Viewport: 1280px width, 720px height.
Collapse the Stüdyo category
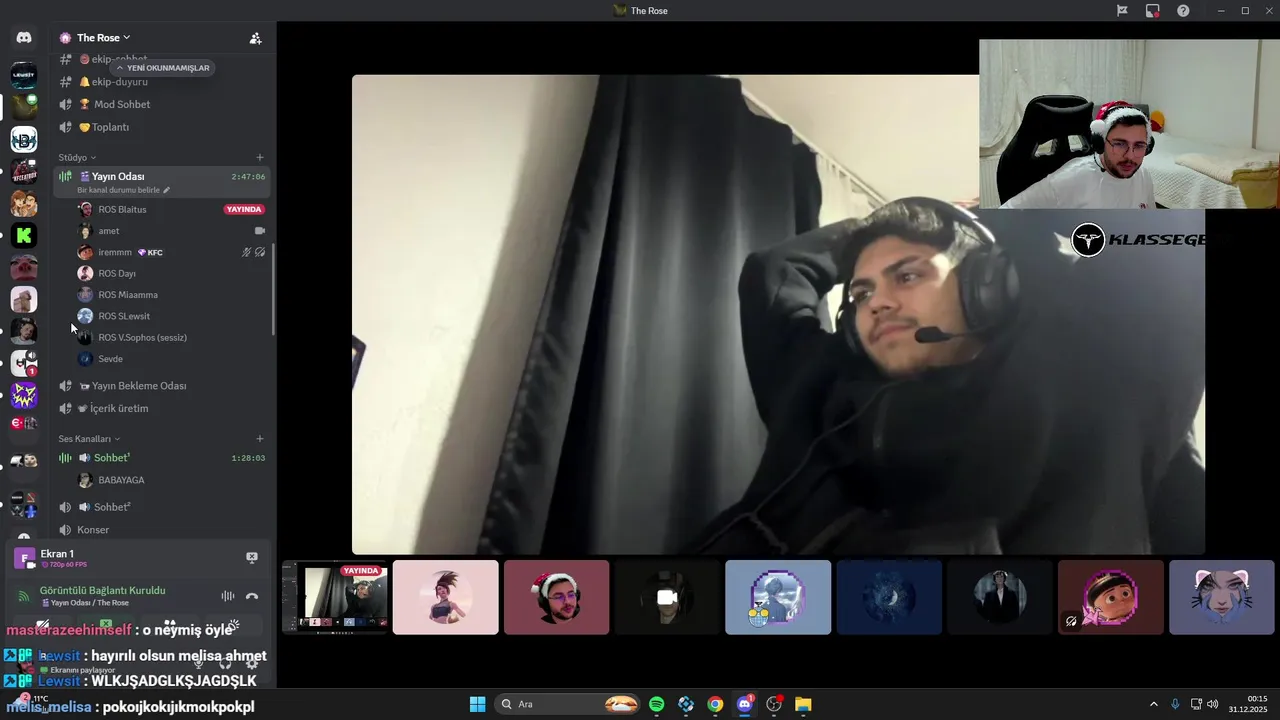77,157
